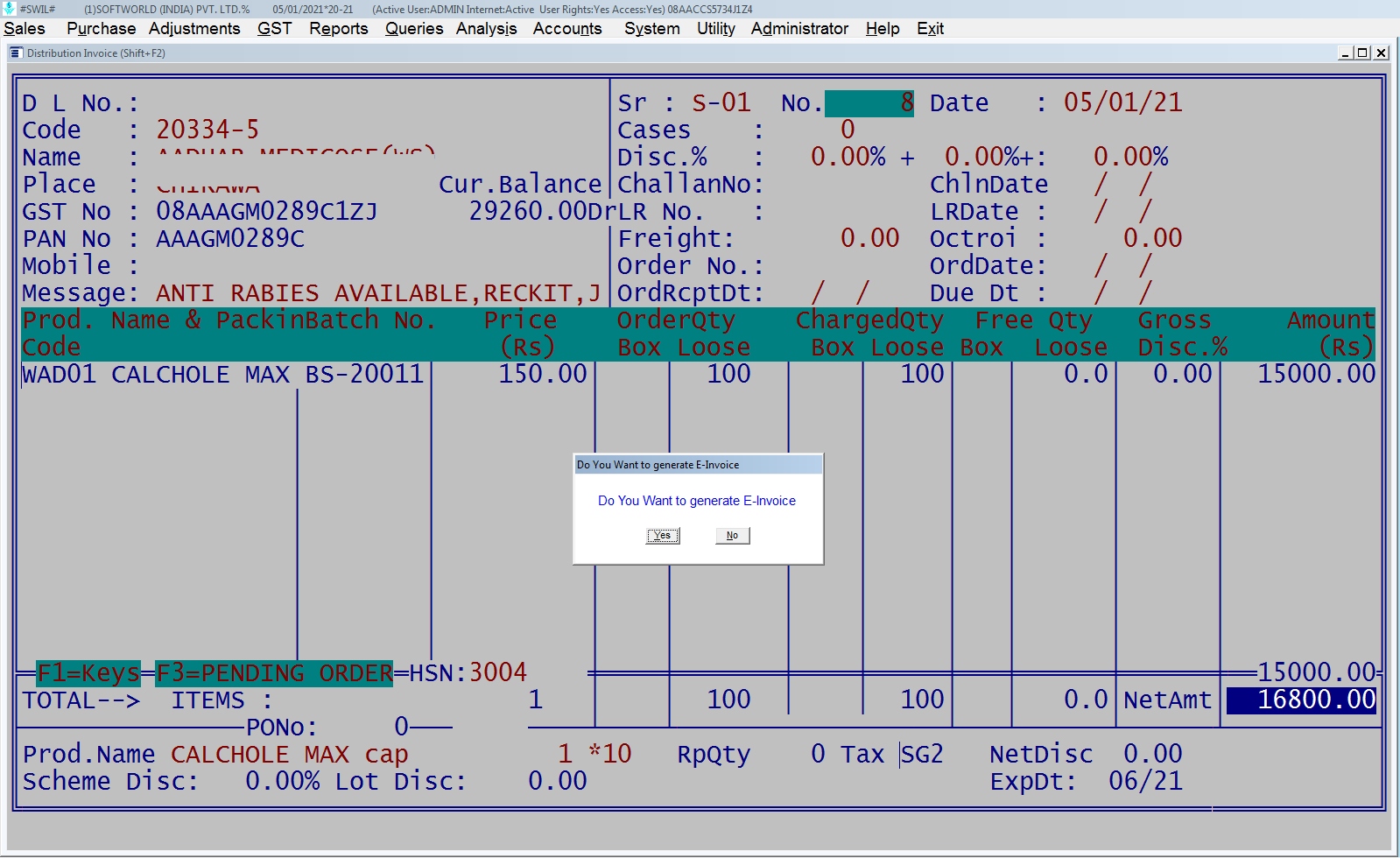Screen dimensions: 1400x858
Task: Click the Due Dt date field
Action: 1123,293
